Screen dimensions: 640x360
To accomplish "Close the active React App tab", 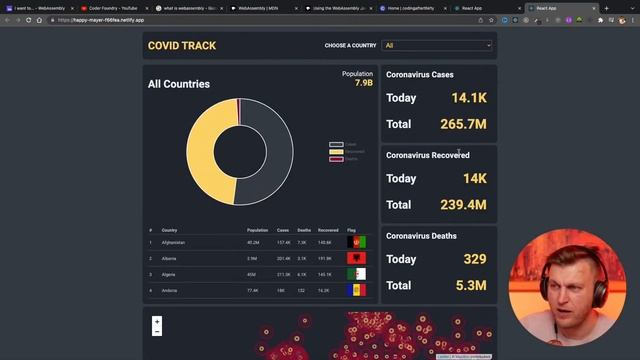I will coord(594,8).
